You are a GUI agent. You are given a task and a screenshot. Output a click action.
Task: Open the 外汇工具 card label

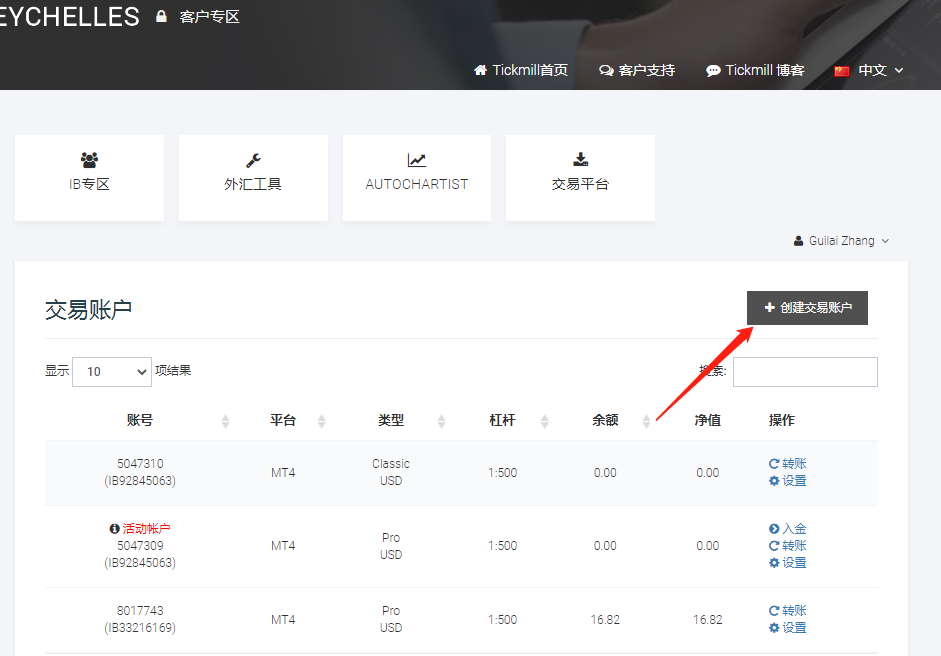click(253, 184)
